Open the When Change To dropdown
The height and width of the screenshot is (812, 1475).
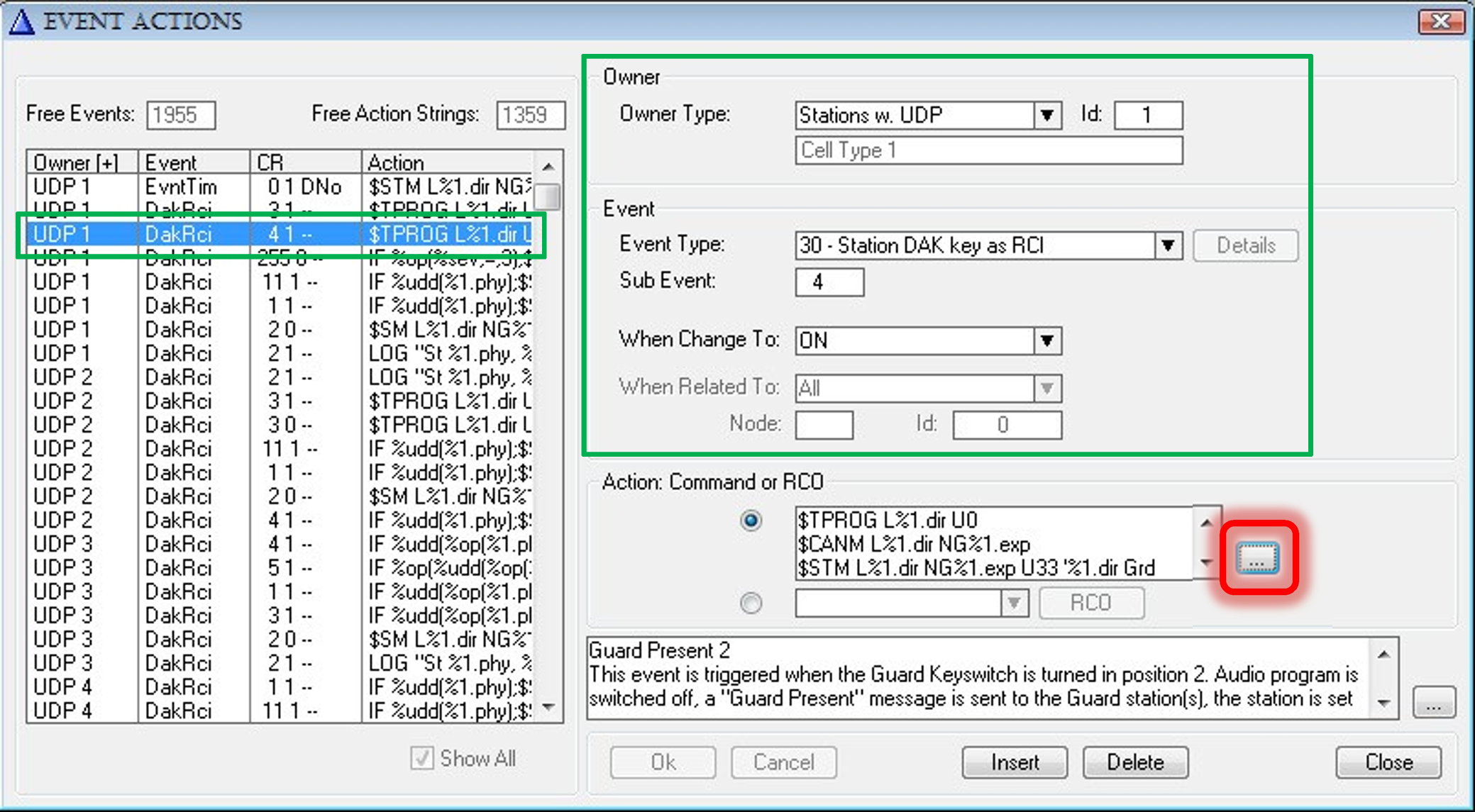pos(1046,341)
